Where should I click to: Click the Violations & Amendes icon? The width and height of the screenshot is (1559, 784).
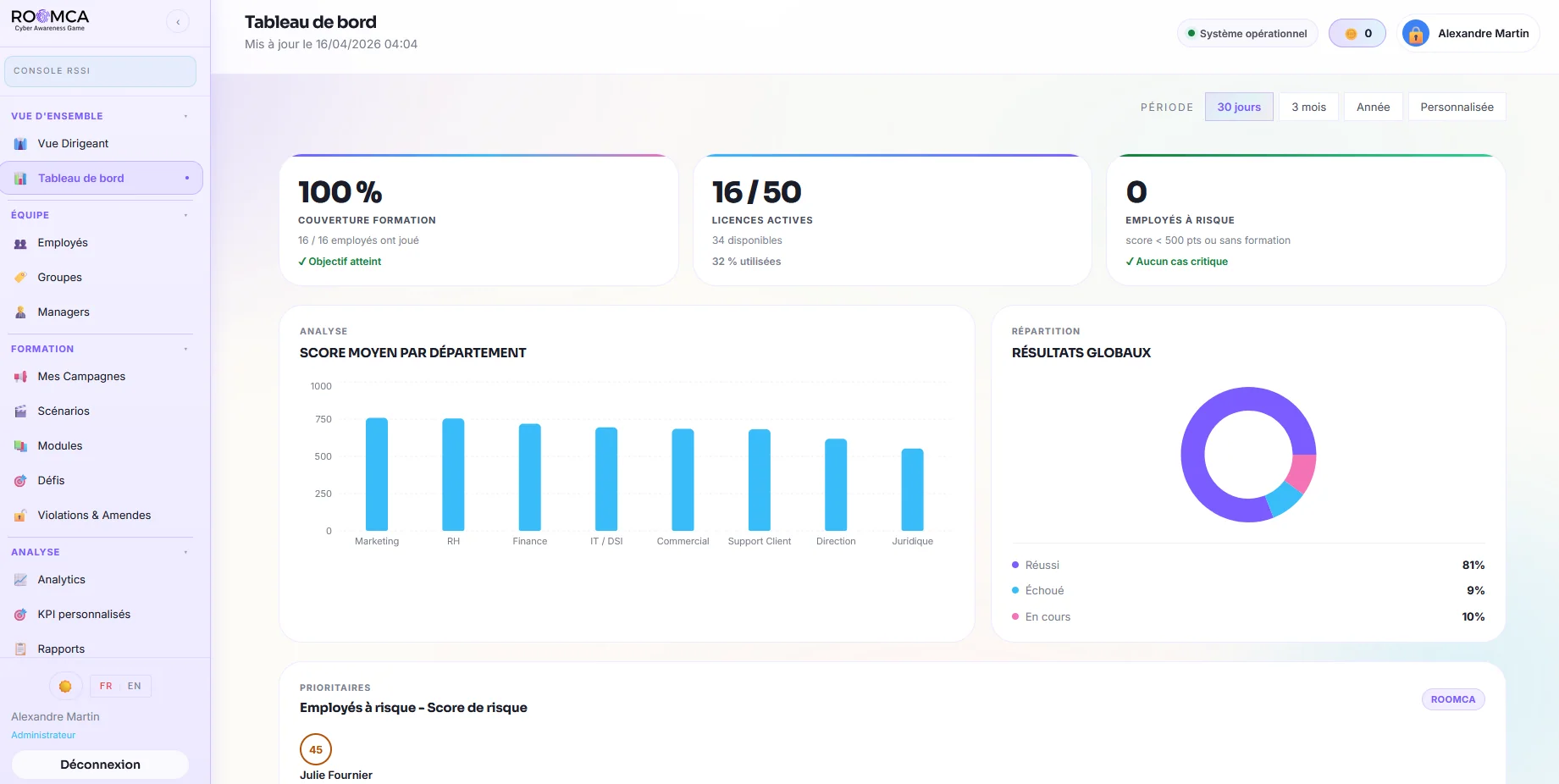click(20, 516)
